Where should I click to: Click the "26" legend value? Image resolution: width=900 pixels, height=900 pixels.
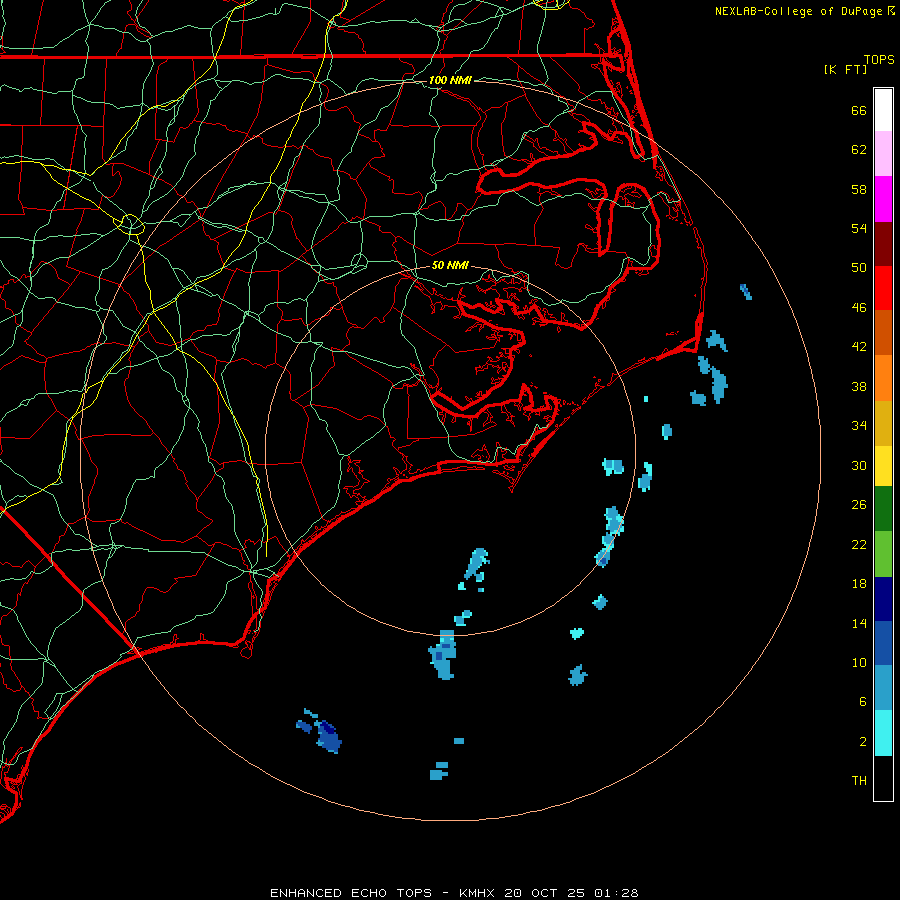coord(859,505)
